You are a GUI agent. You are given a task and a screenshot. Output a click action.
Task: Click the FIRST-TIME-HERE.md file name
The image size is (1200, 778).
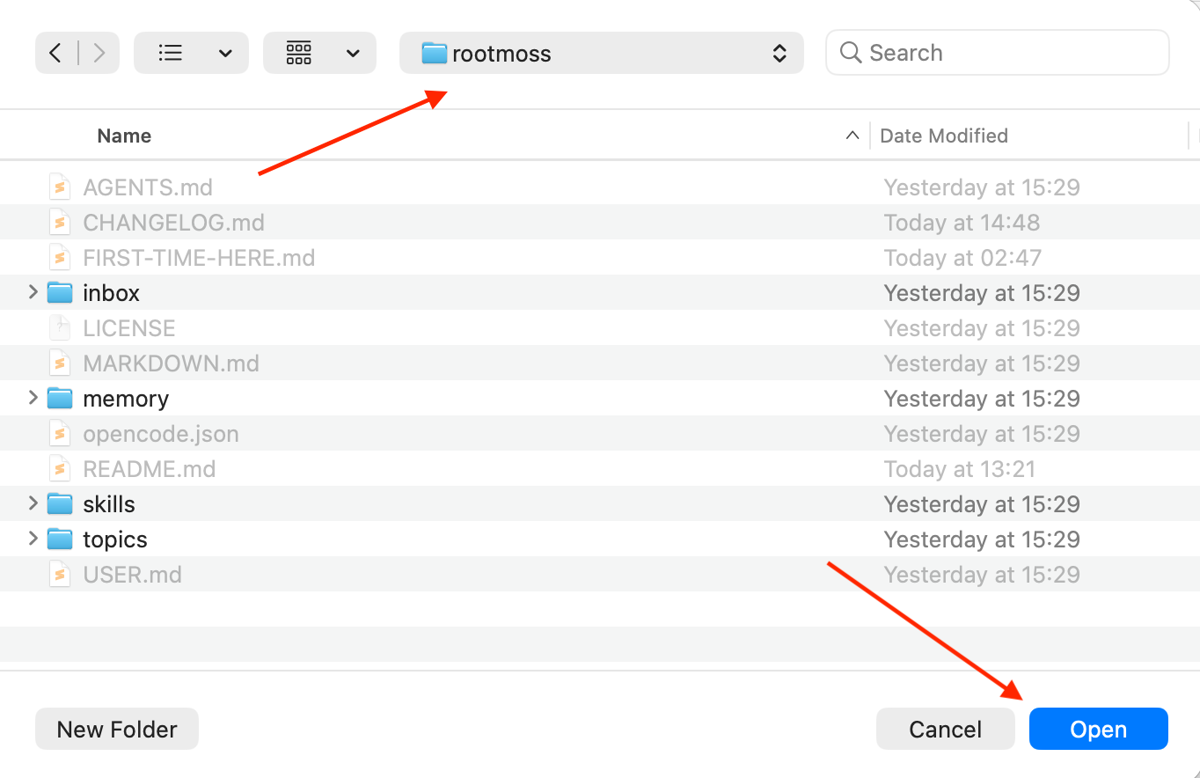[199, 258]
